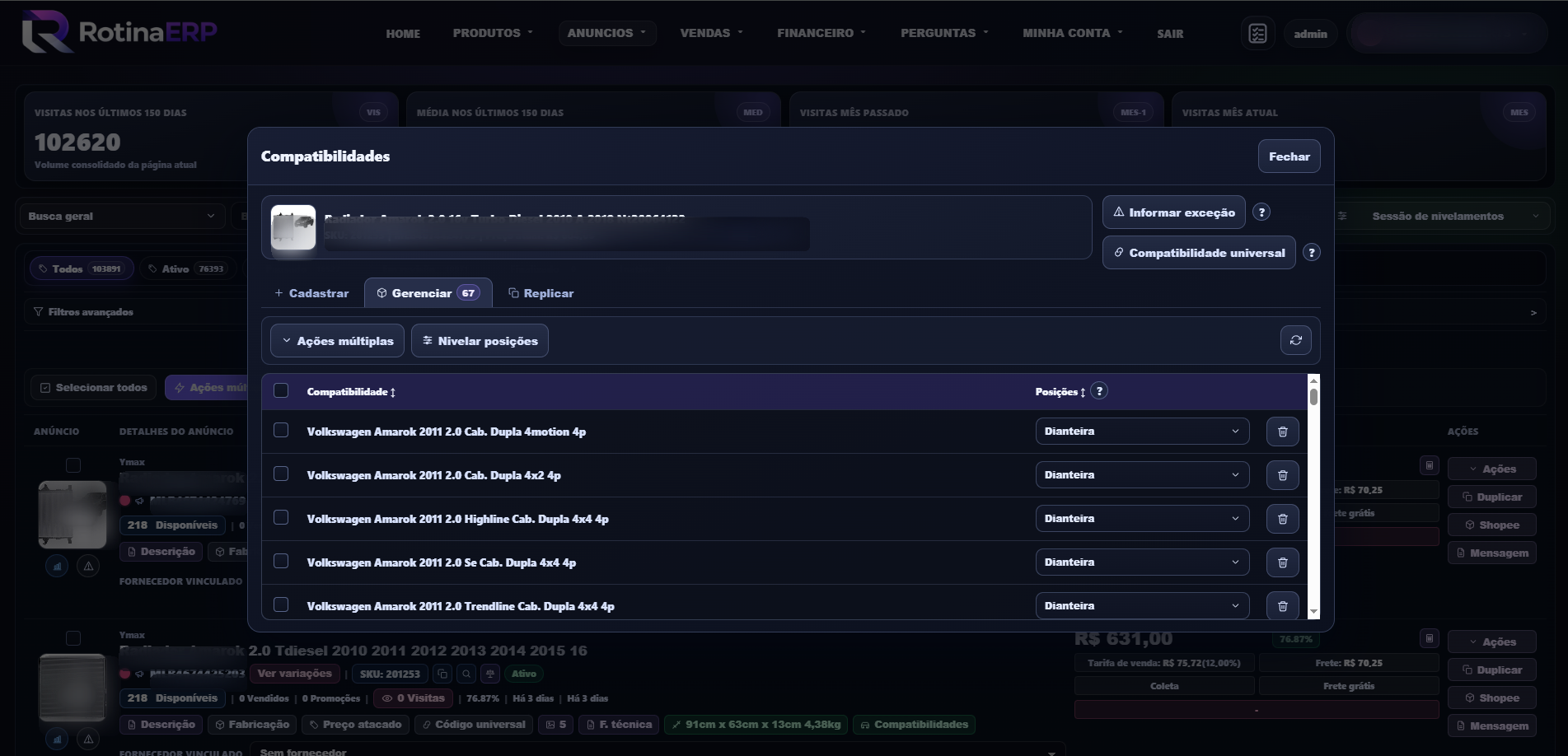
Task: Check the listing checkbox for the SKU 201253 listing
Action: (73, 638)
